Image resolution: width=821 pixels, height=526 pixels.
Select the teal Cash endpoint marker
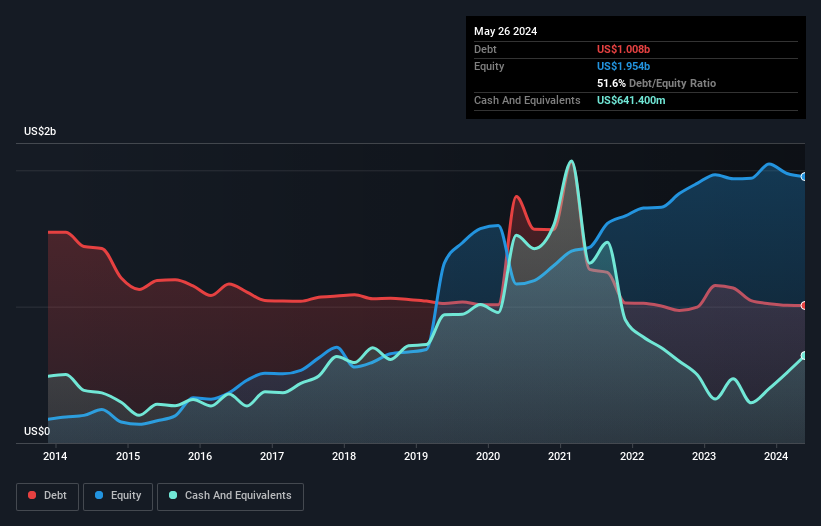pyautogui.click(x=804, y=356)
